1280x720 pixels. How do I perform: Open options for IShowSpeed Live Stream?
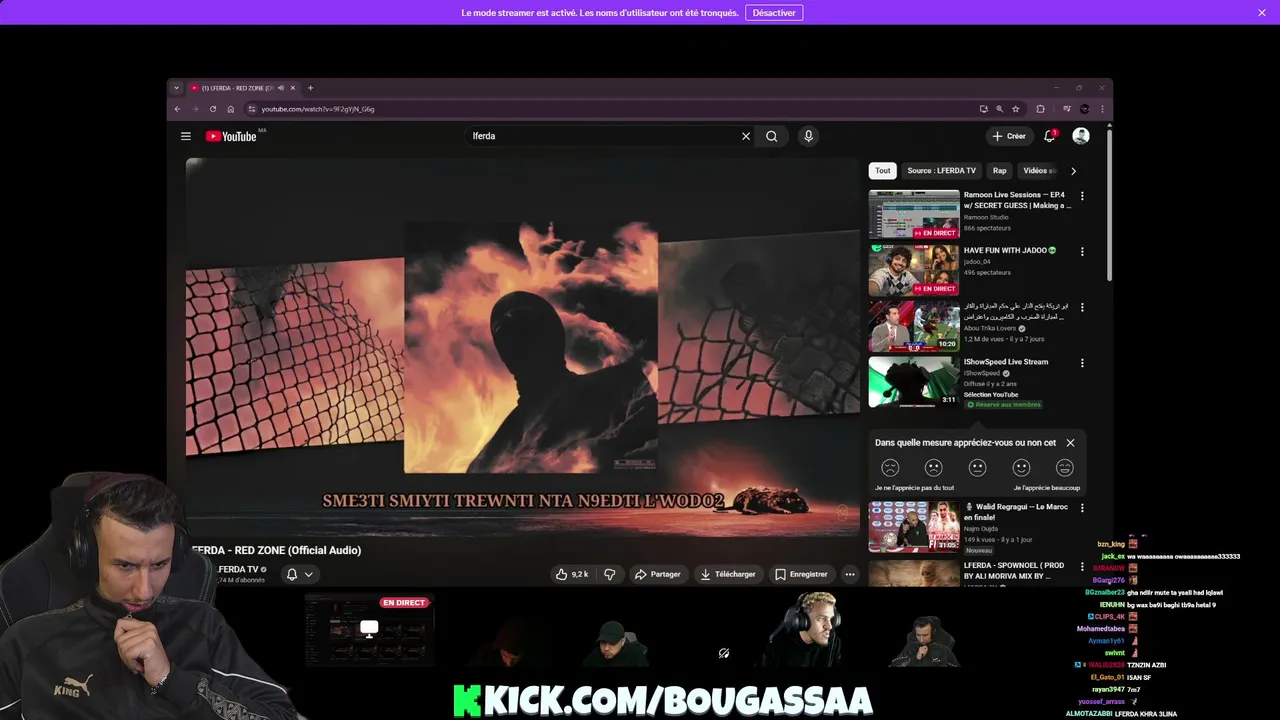[1082, 363]
